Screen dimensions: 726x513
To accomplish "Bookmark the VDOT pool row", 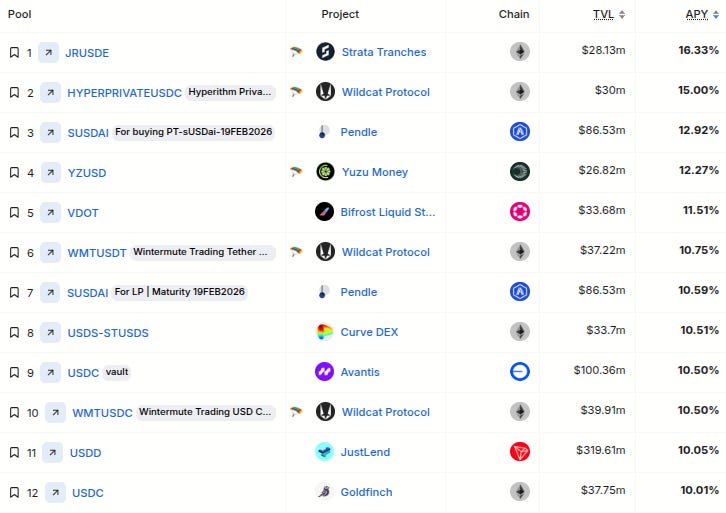I will [14, 213].
